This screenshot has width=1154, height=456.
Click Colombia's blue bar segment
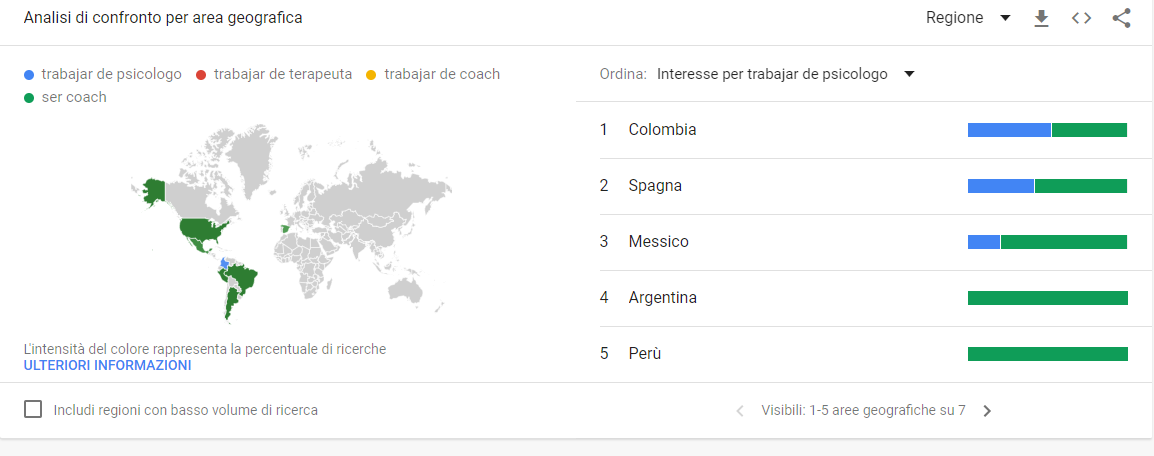coord(1008,130)
